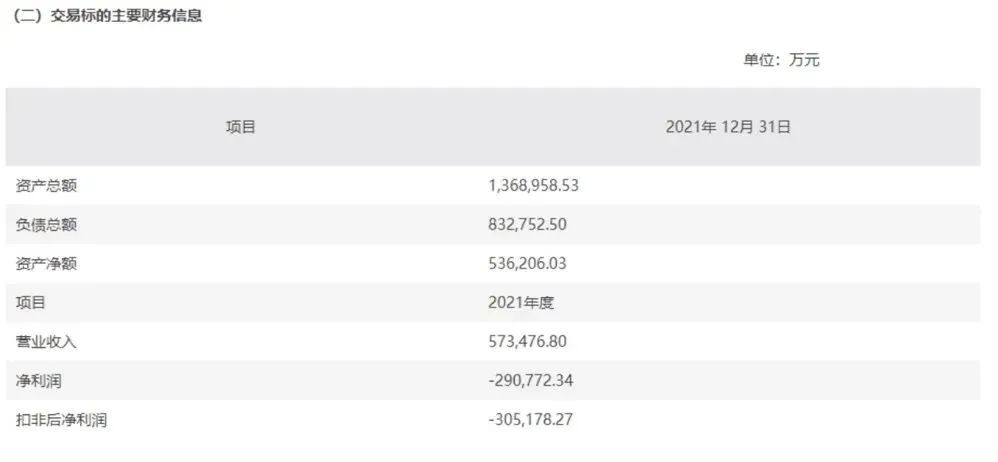Select the 2021年12月31日 column header
The height and width of the screenshot is (462, 998).
pyautogui.click(x=728, y=127)
